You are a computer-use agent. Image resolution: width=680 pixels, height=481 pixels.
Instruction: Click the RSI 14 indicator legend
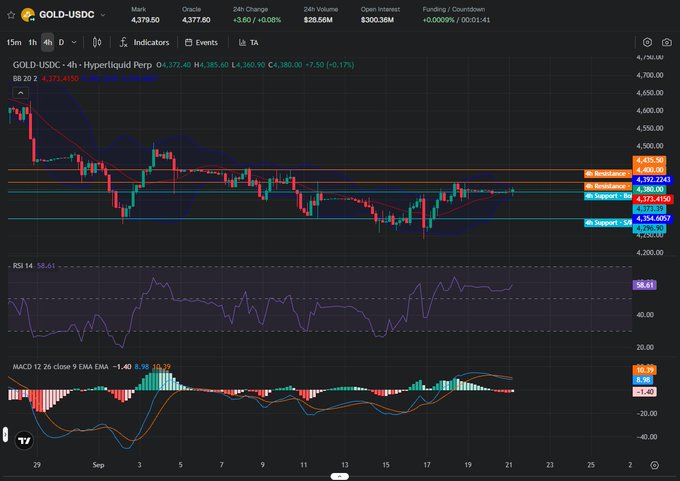coord(23,265)
